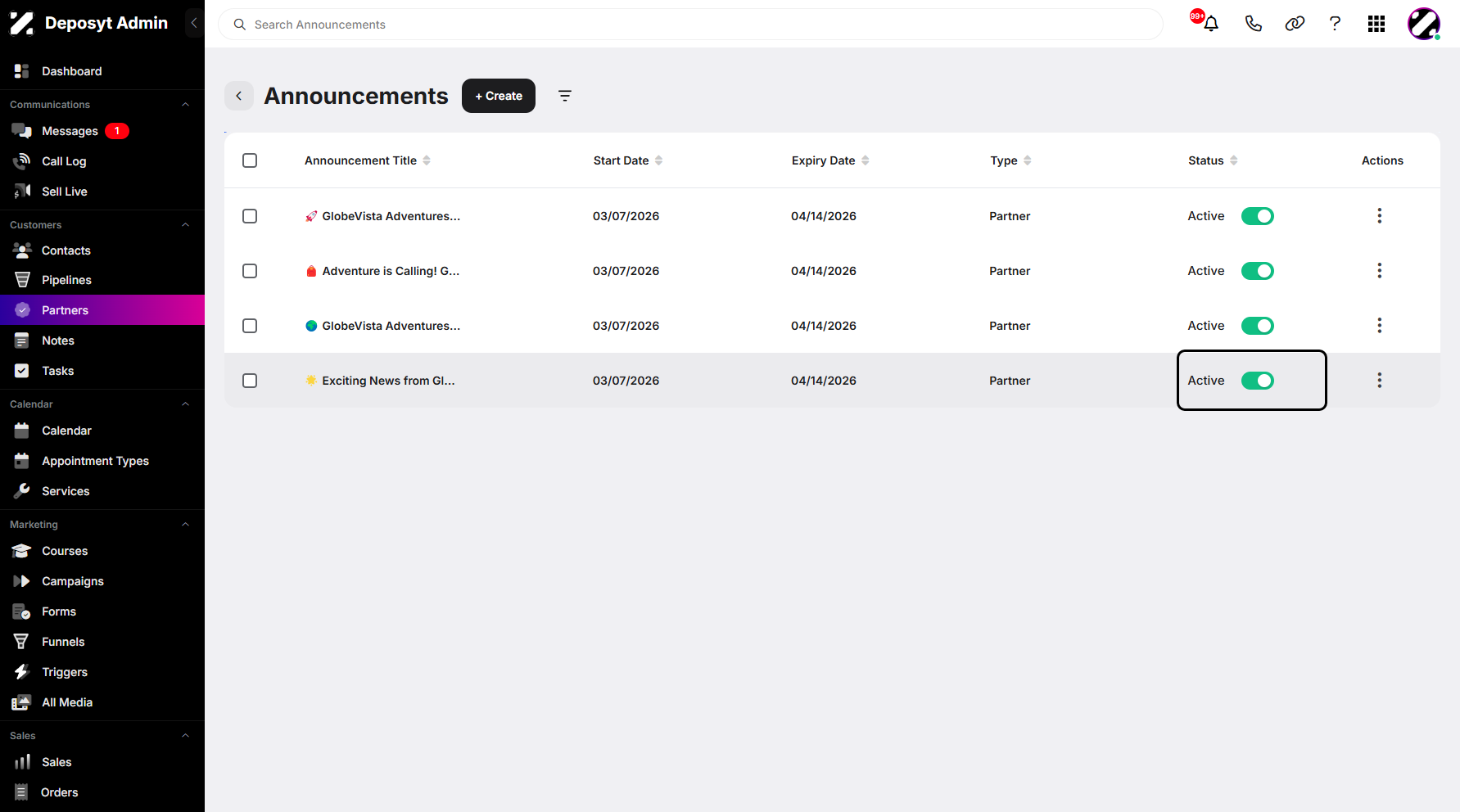Open Exciting News from Gl... announcement
The width and height of the screenshot is (1460, 812).
(x=380, y=381)
